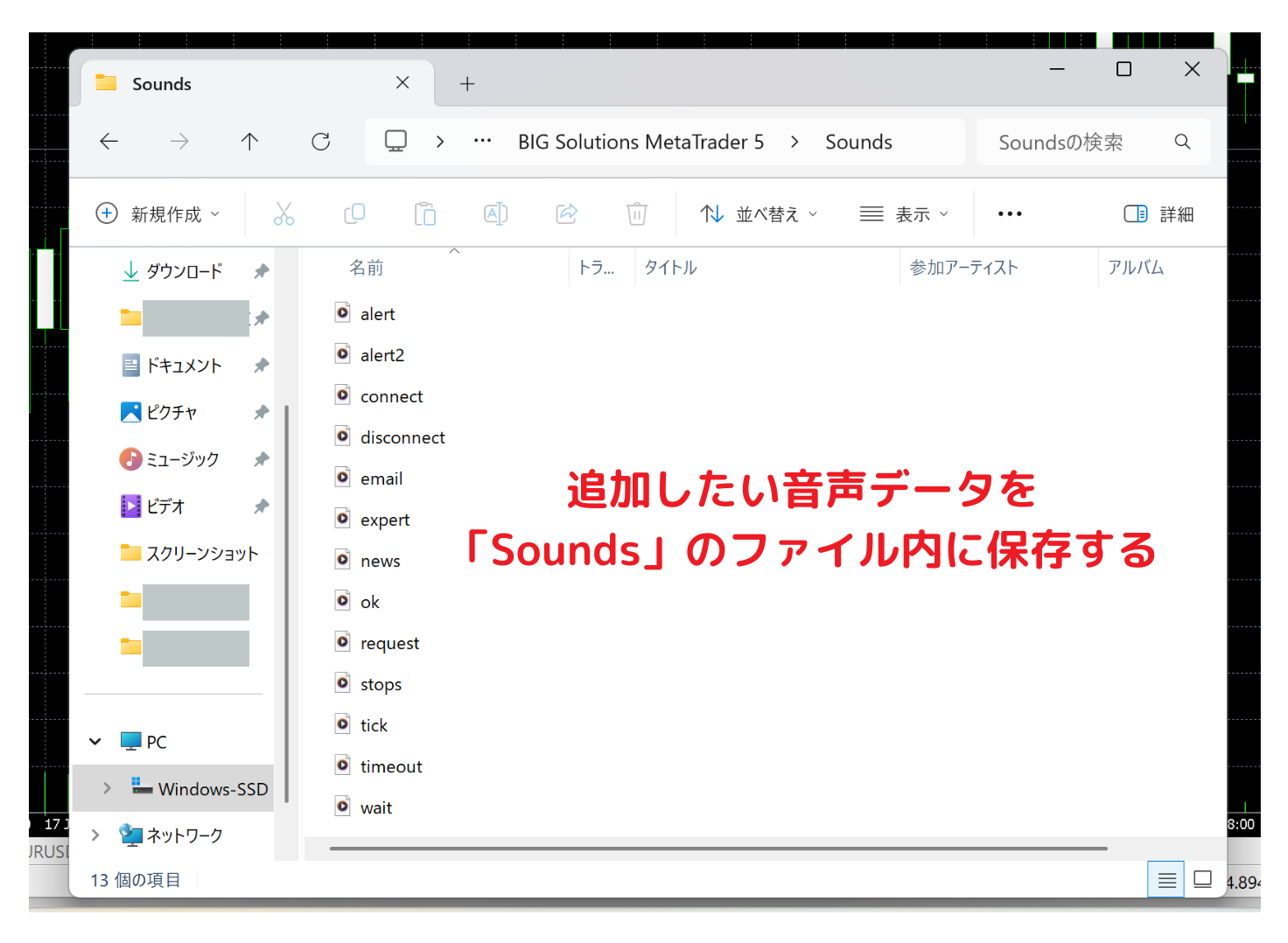Switch to compact list view at bottom right

click(x=1165, y=878)
